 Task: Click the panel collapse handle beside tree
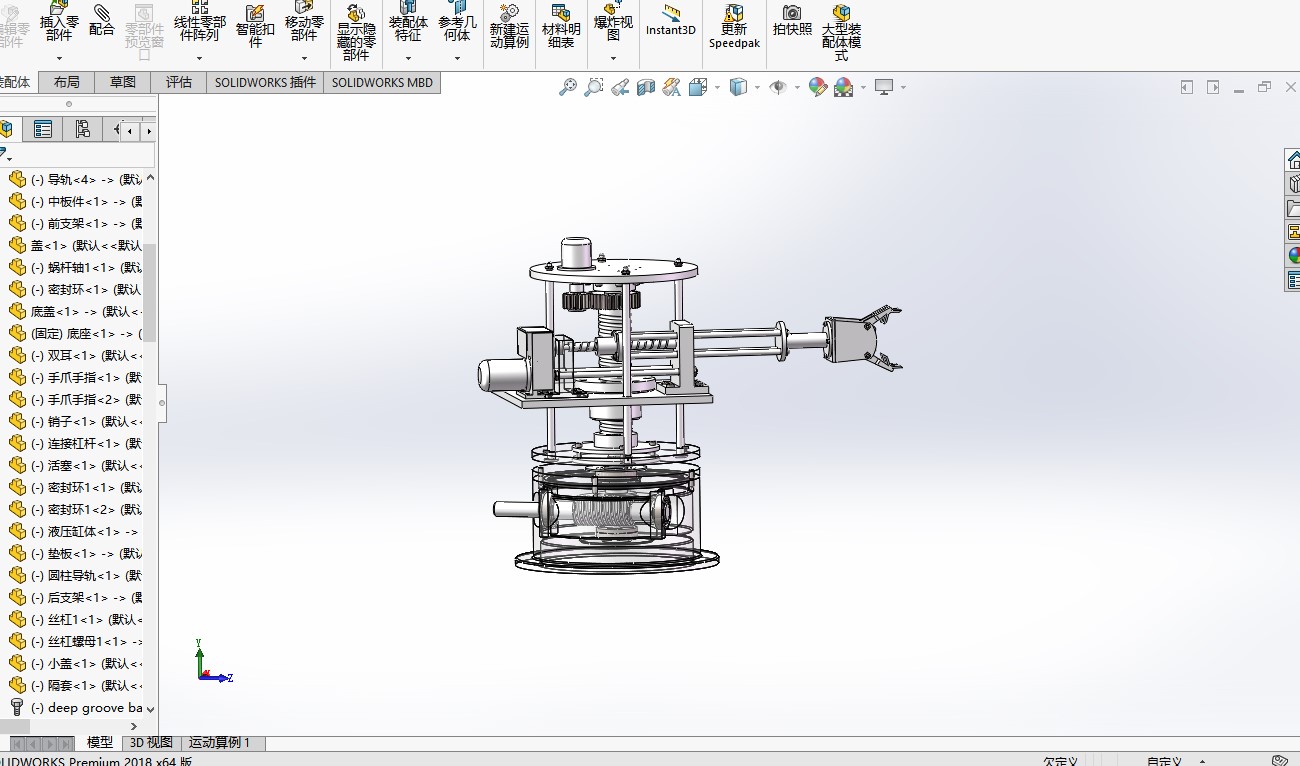(x=162, y=403)
